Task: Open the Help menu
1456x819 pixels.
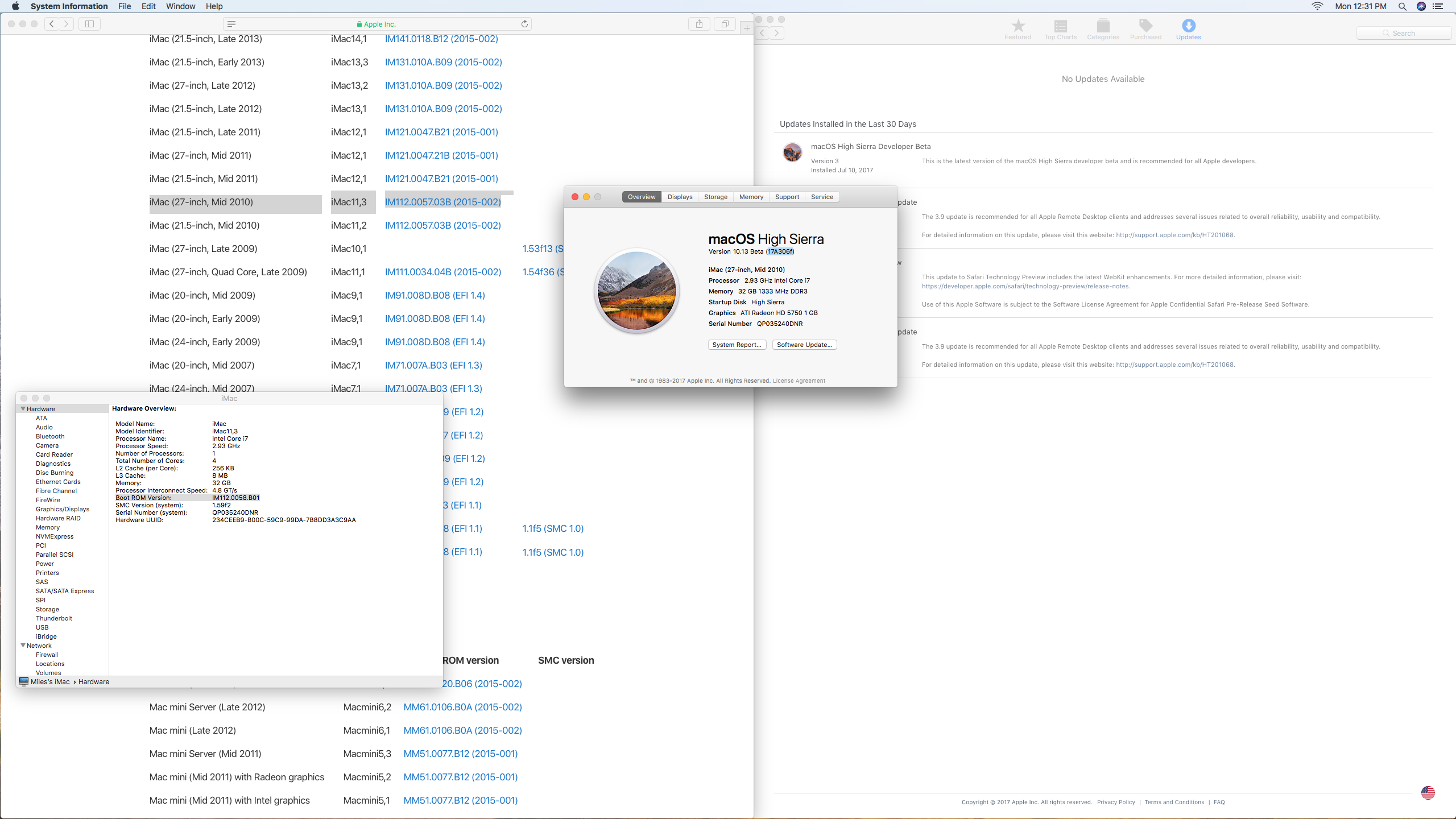Action: tap(214, 6)
